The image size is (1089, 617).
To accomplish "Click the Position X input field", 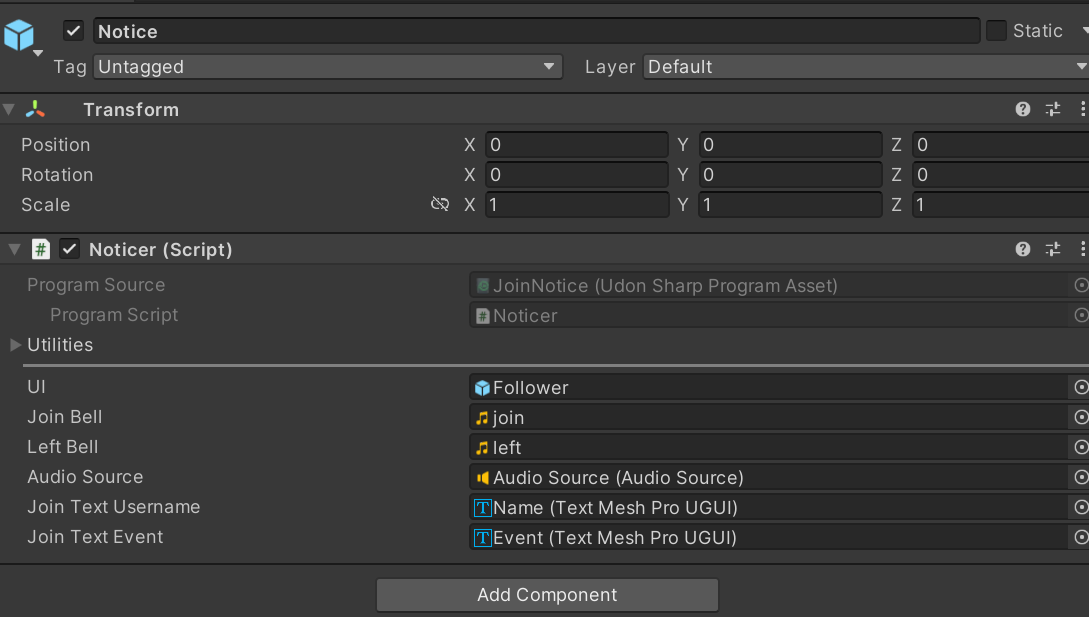I will tap(576, 145).
